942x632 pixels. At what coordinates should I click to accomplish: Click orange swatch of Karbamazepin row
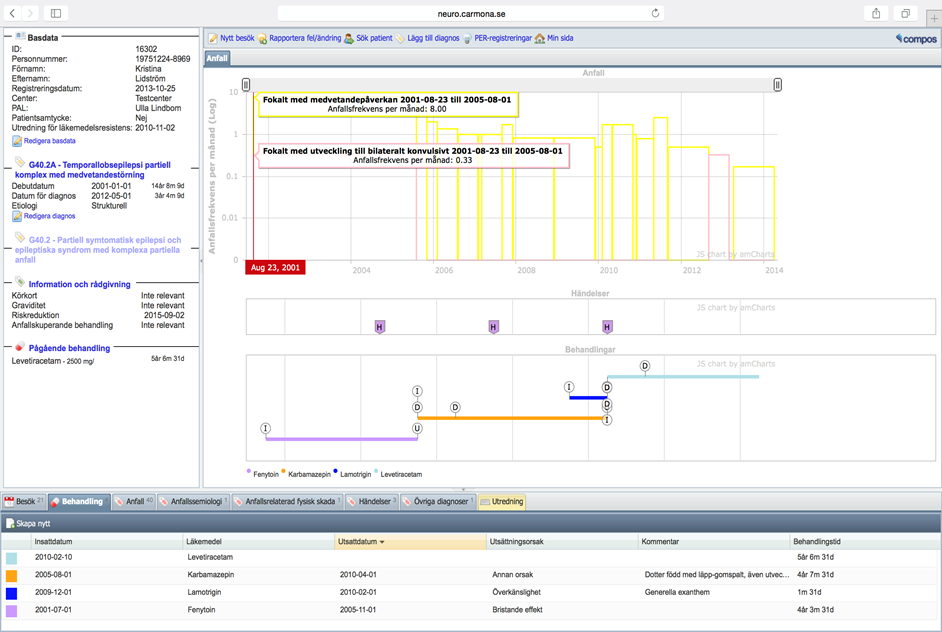(11, 576)
